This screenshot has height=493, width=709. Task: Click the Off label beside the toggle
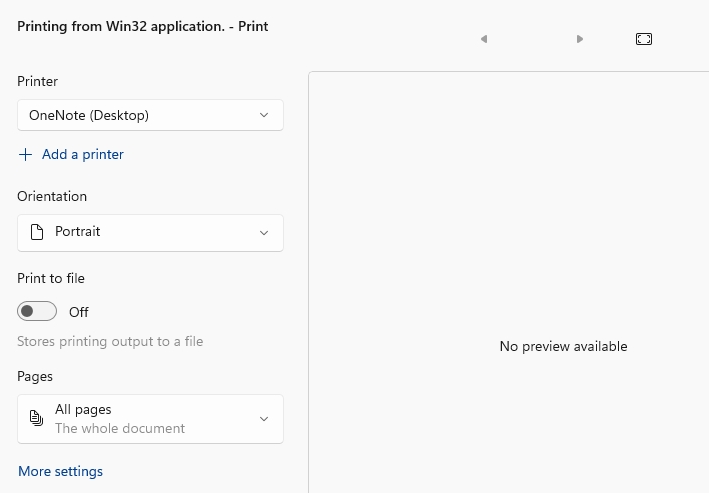pyautogui.click(x=79, y=312)
